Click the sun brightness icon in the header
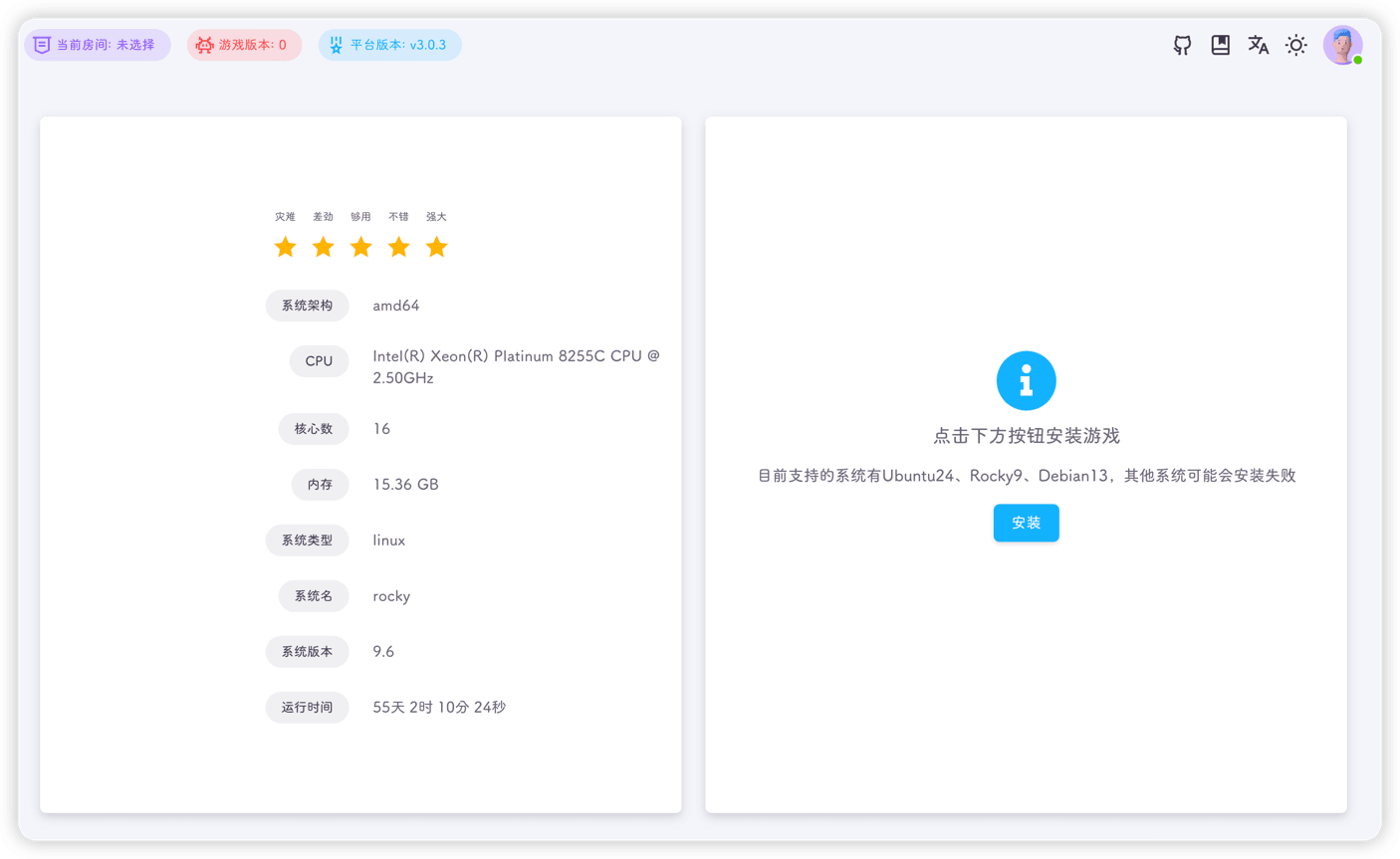 1295,45
